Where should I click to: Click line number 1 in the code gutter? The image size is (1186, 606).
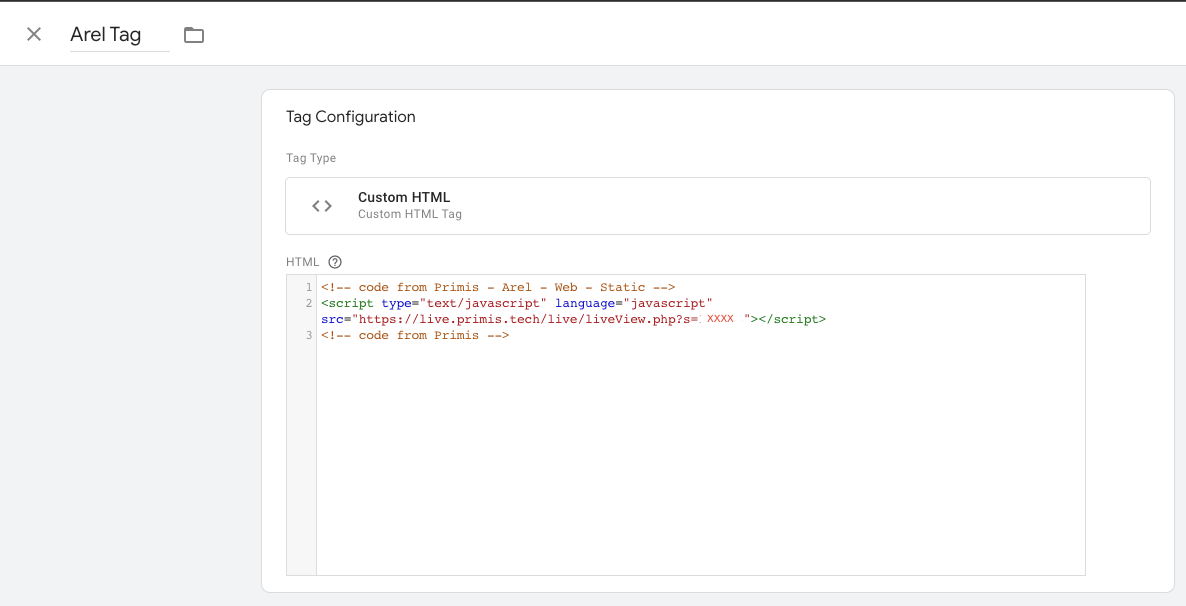(308, 287)
